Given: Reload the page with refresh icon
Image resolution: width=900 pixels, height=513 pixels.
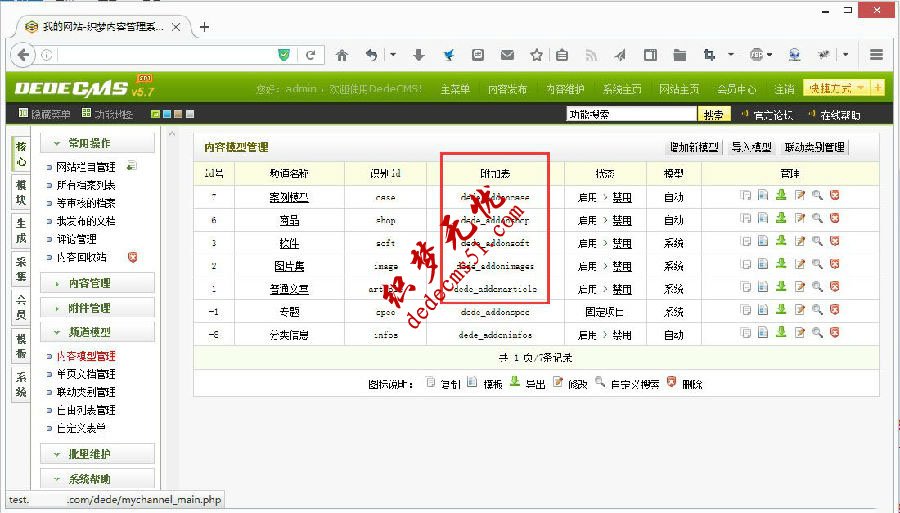Looking at the screenshot, I should [x=311, y=55].
